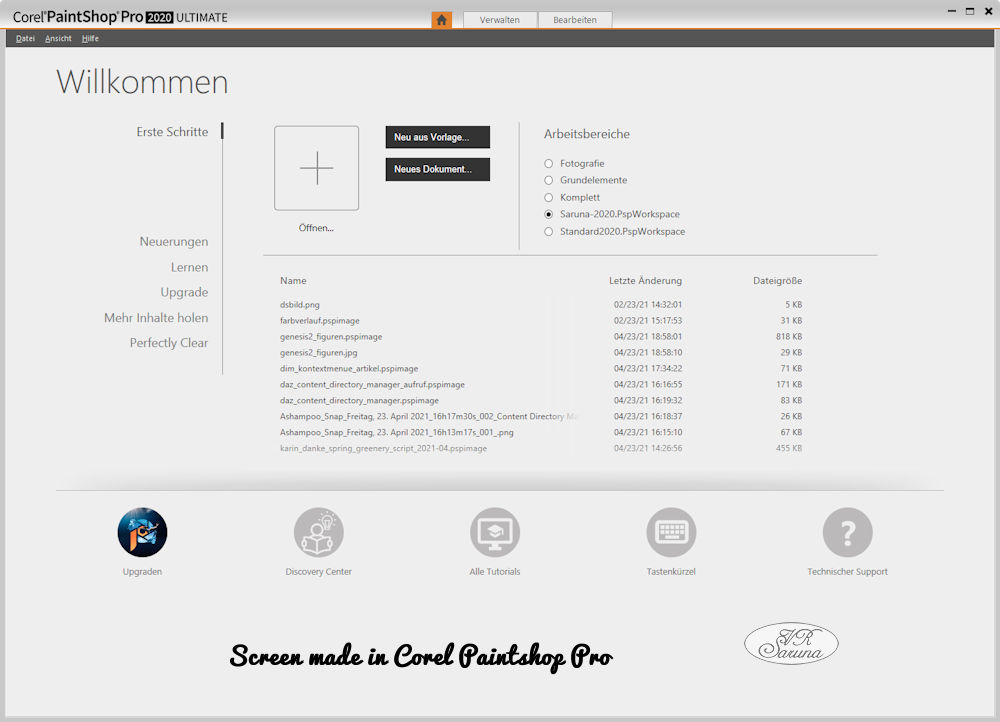Select Saruna-2020.PspWorkspace option

click(x=548, y=214)
